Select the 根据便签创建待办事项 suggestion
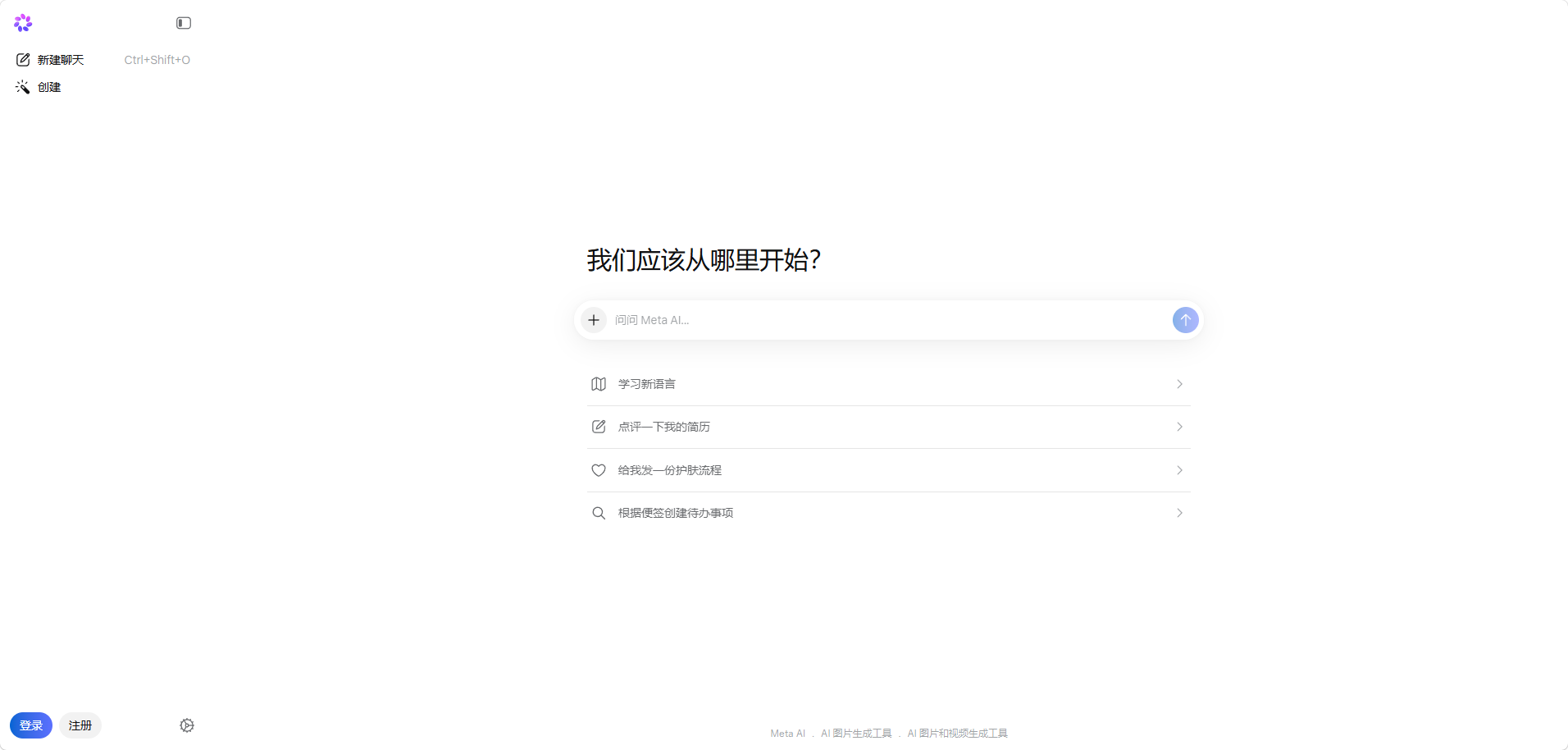This screenshot has width=1568, height=750. pyautogui.click(x=889, y=513)
